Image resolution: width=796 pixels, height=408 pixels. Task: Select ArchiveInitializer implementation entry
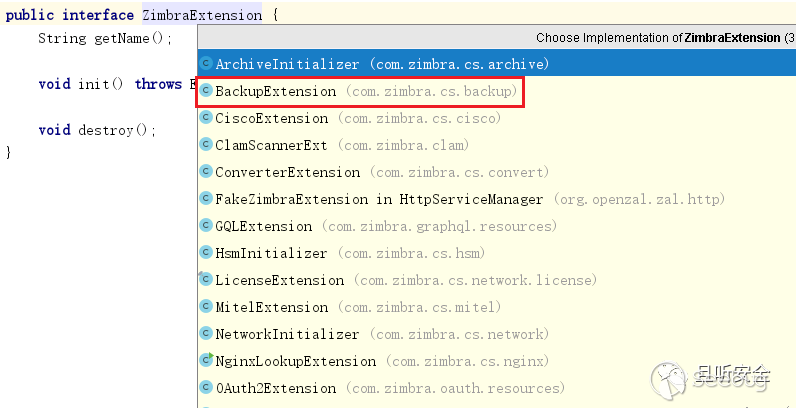point(287,64)
